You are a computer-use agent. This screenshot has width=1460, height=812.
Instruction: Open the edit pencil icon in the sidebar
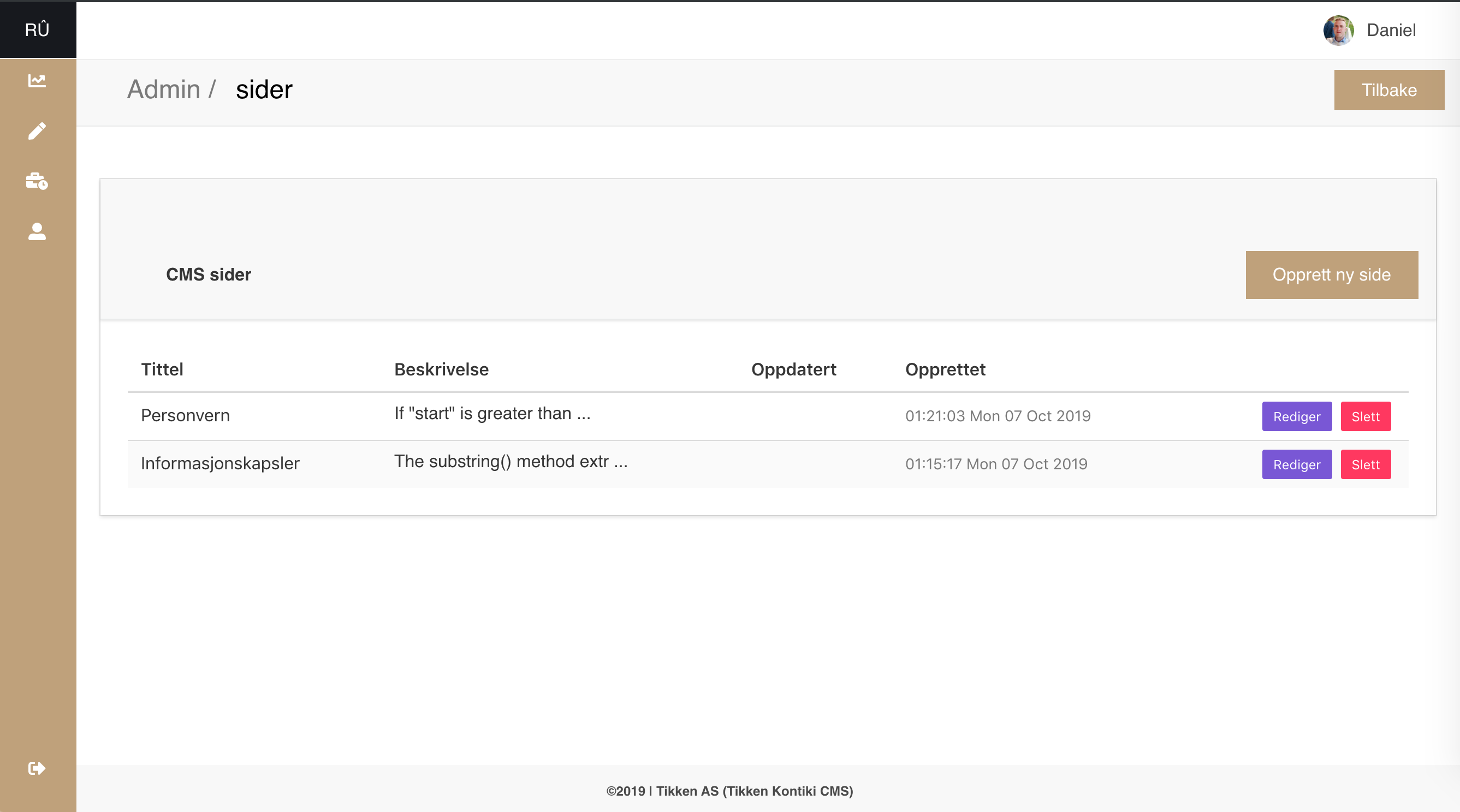(x=38, y=131)
